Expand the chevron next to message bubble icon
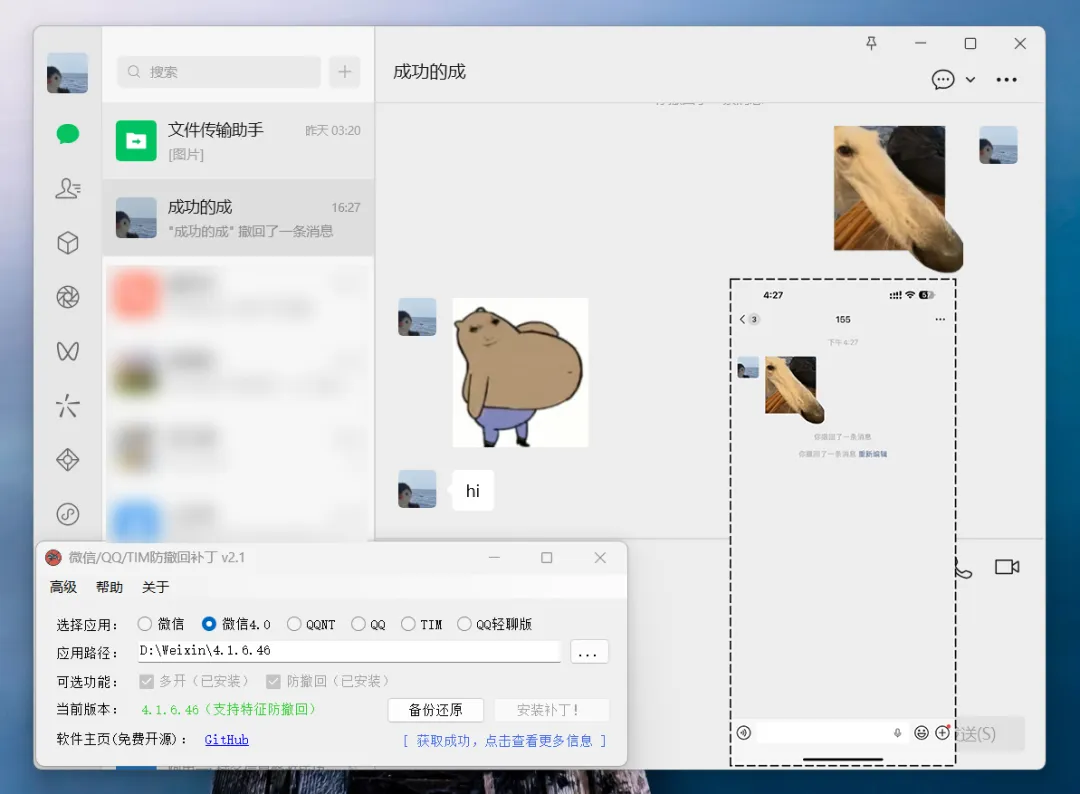The image size is (1080, 794). (x=970, y=80)
